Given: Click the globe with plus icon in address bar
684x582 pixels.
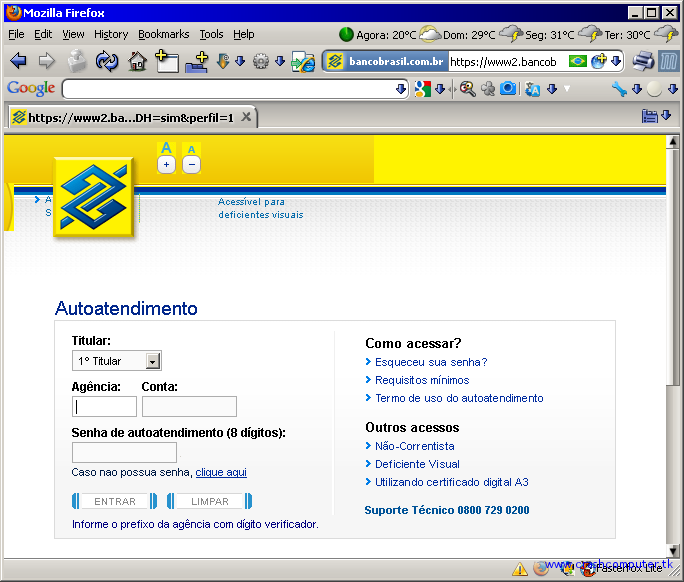Looking at the screenshot, I should click(599, 61).
